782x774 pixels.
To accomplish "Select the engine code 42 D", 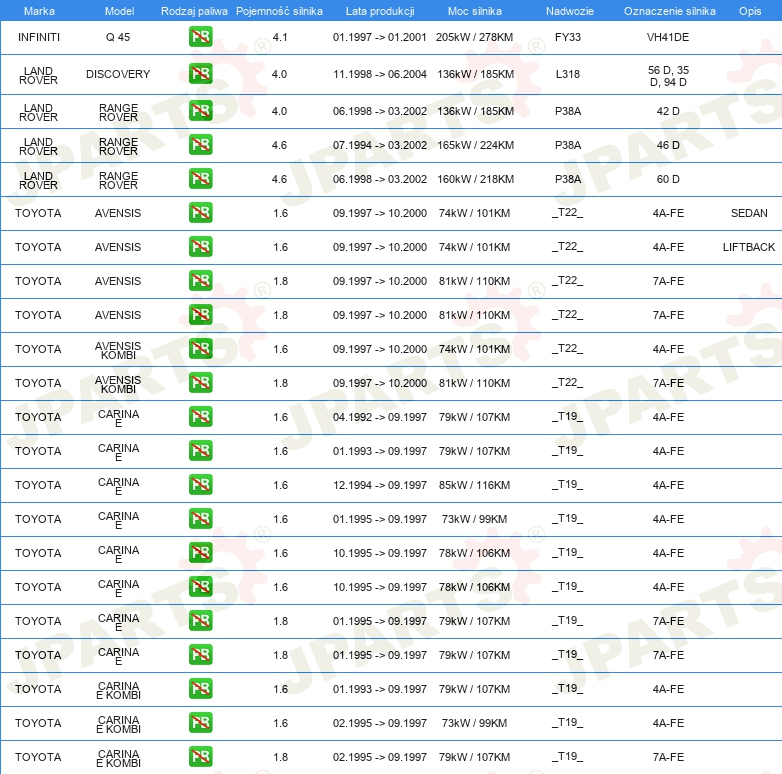I will point(668,111).
